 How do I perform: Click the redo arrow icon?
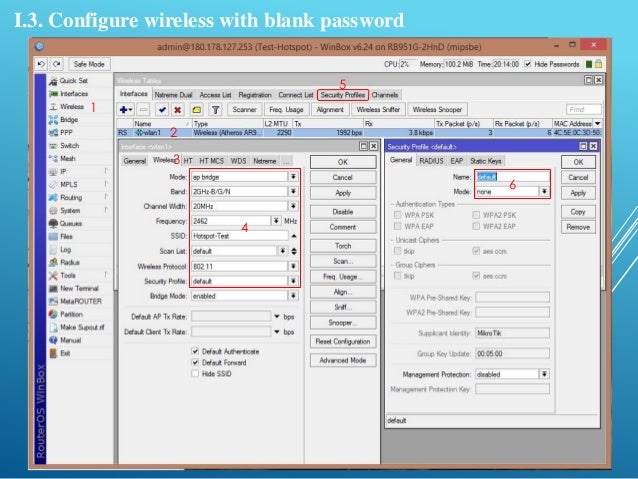pos(57,64)
